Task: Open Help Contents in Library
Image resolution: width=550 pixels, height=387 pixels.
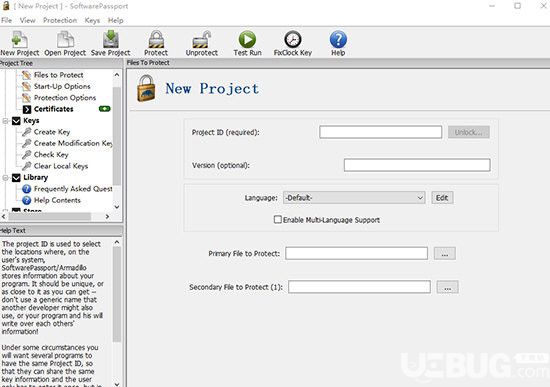Action: click(x=57, y=200)
